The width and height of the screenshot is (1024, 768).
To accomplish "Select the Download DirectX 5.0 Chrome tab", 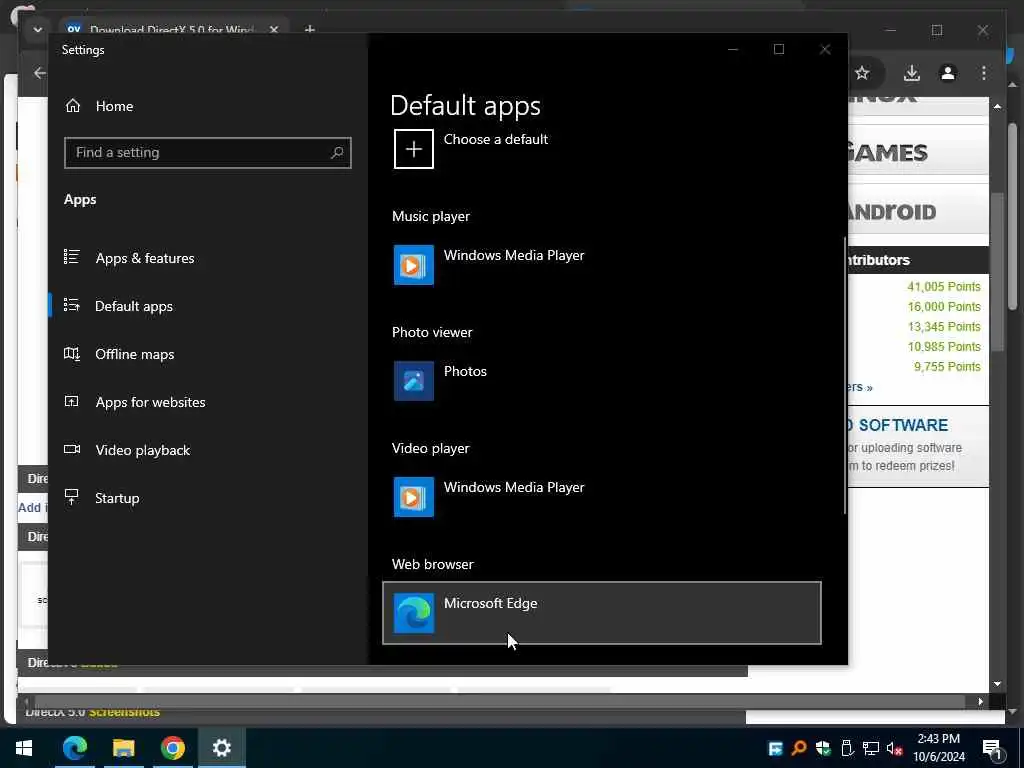I will point(170,29).
